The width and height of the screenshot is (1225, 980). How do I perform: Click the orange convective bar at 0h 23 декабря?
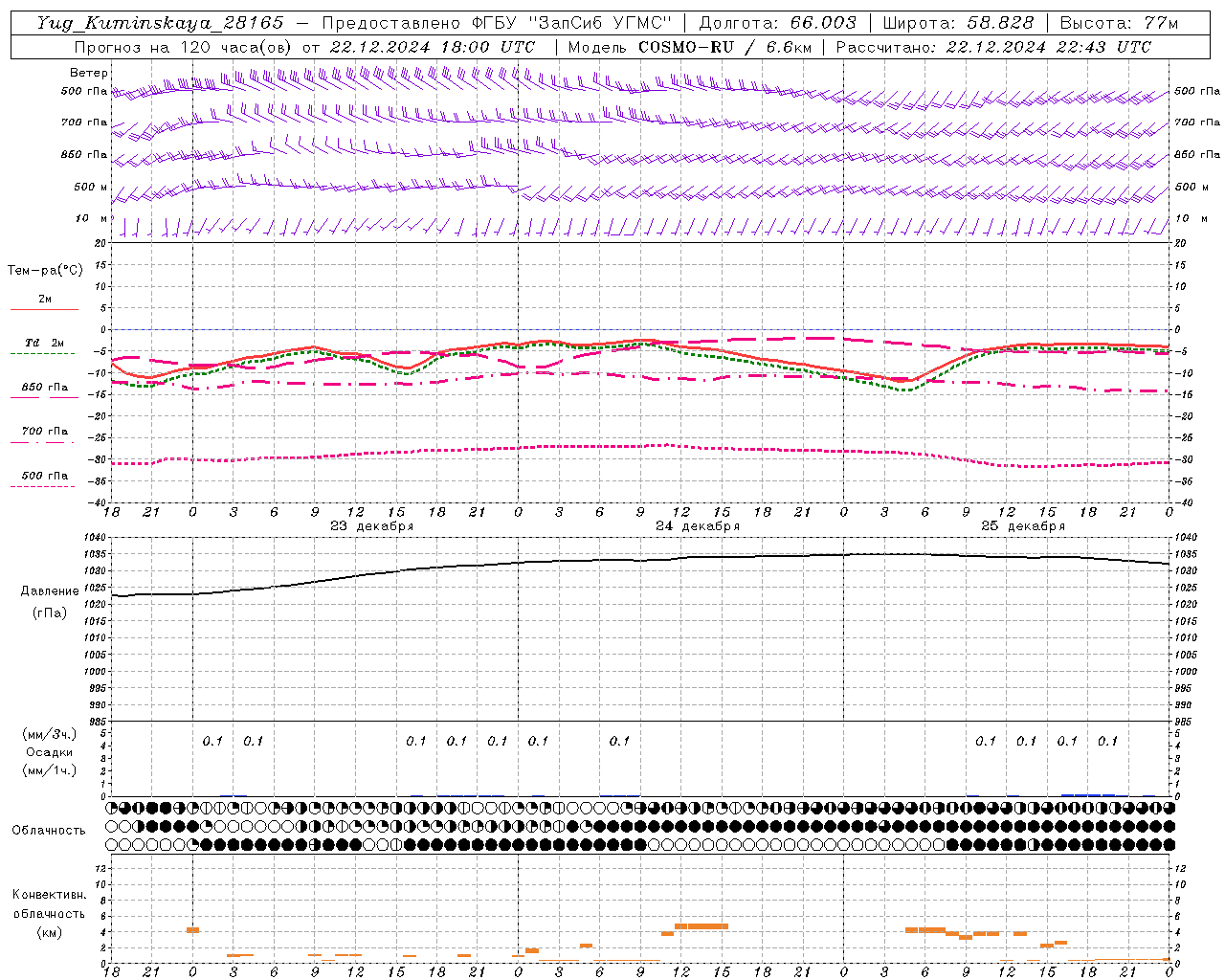pos(192,929)
